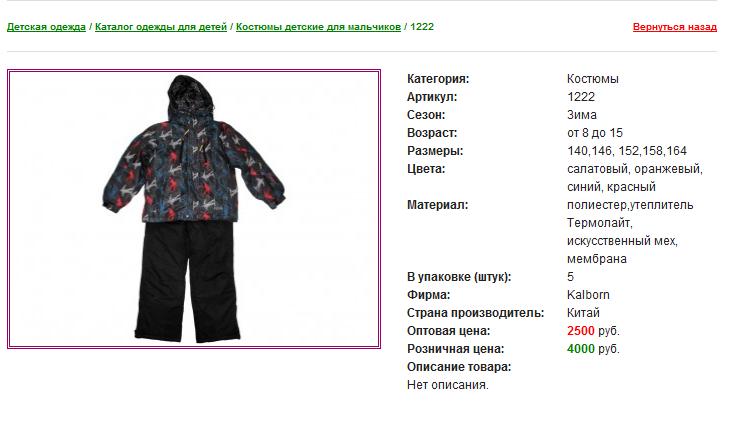Select the sizes list 140,146, 152,158,164

click(626, 151)
